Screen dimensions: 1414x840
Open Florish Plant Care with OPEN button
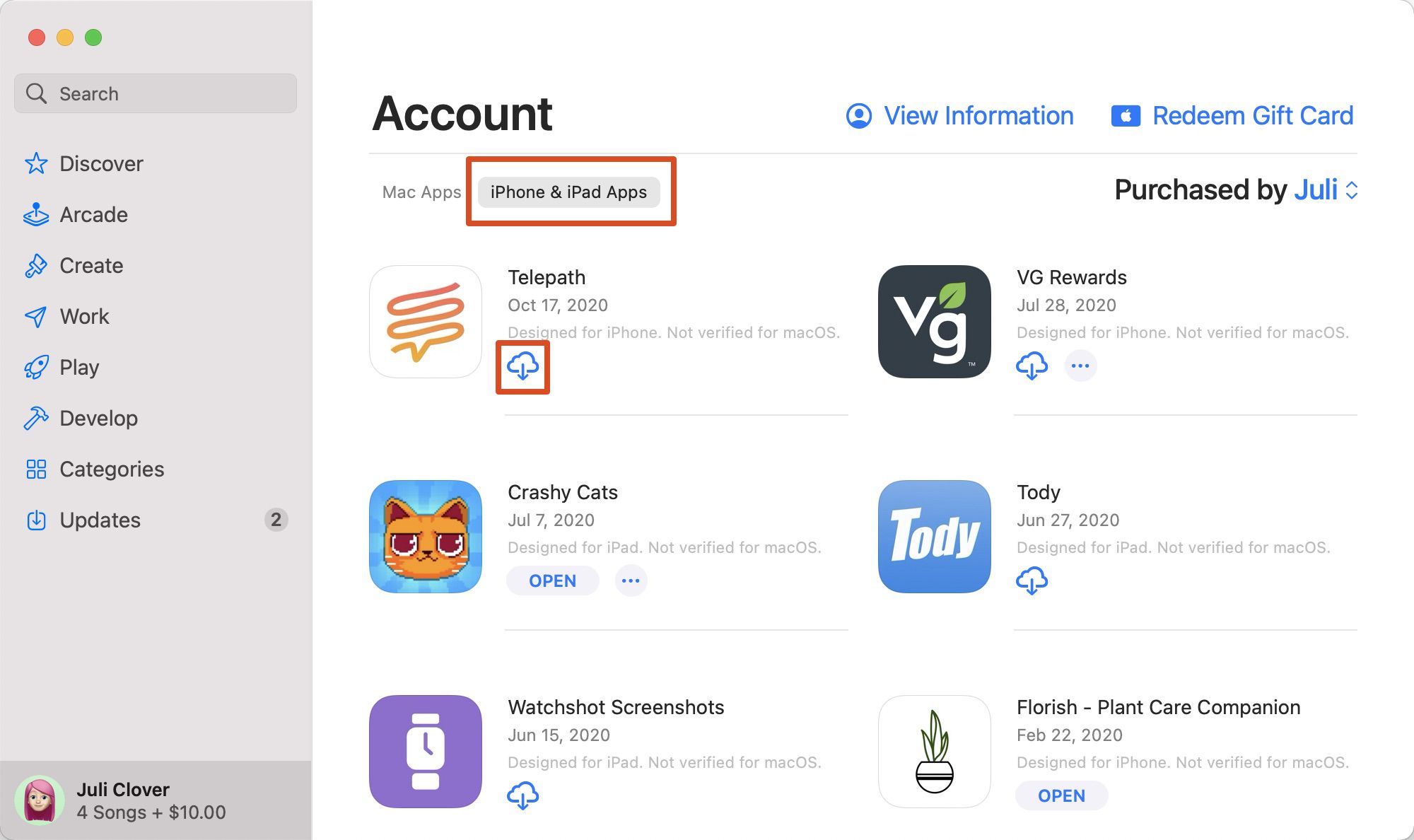click(1062, 795)
